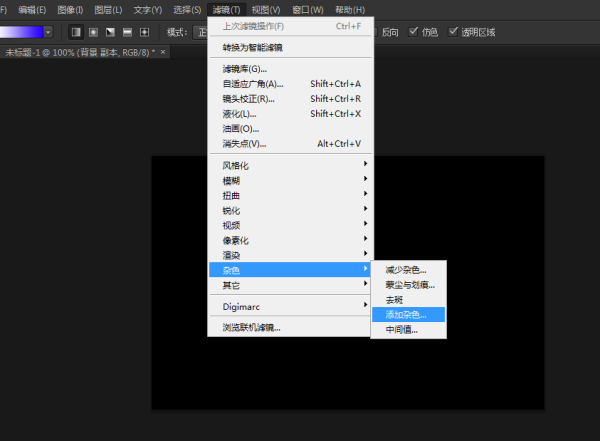Select the linear gradient icon
The height and width of the screenshot is (441, 600).
[76, 32]
